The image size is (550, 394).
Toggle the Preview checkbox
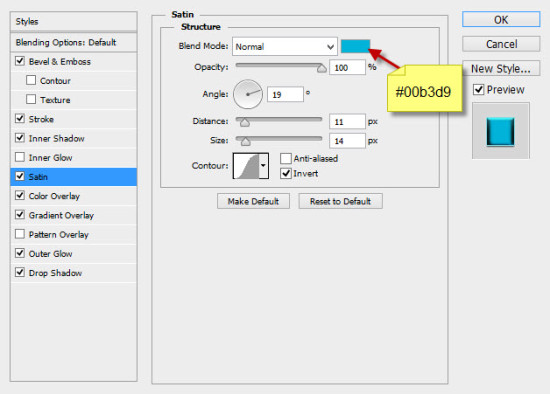tap(478, 89)
